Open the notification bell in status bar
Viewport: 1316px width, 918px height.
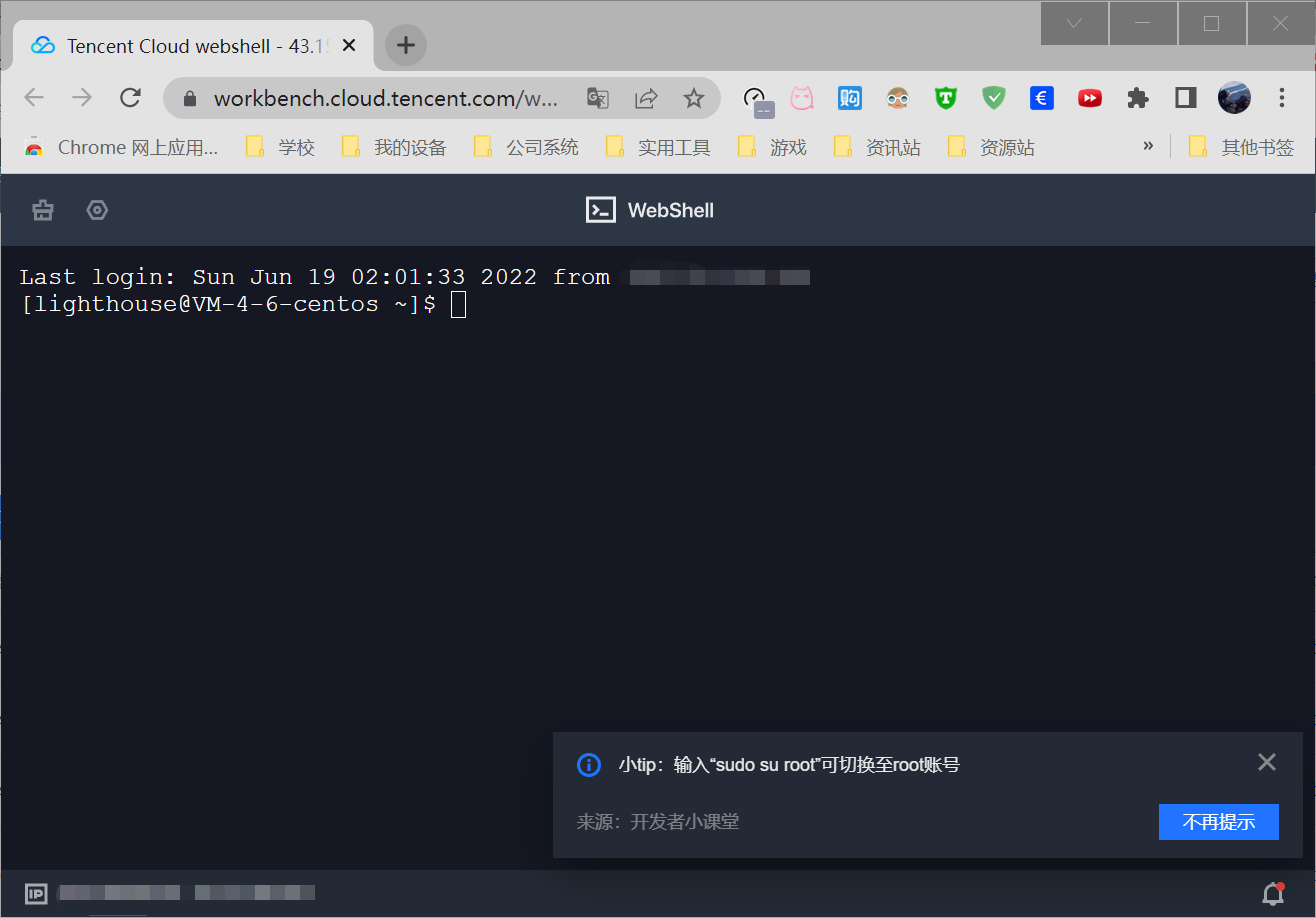point(1273,892)
